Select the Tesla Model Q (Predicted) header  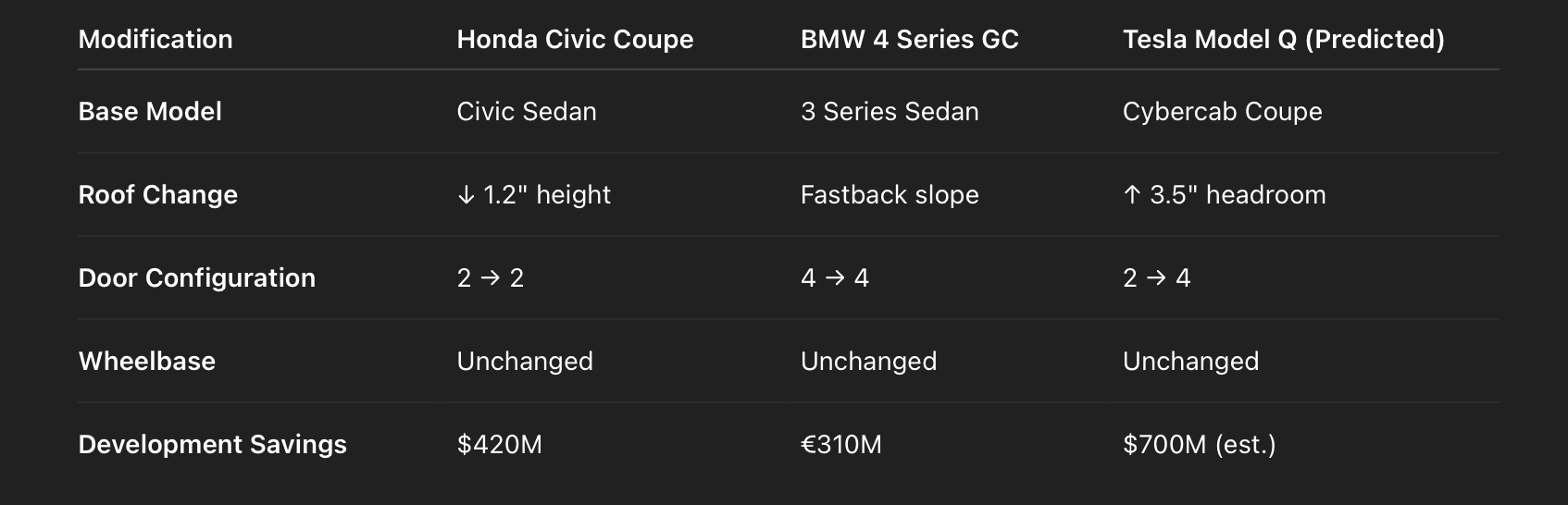1283,39
